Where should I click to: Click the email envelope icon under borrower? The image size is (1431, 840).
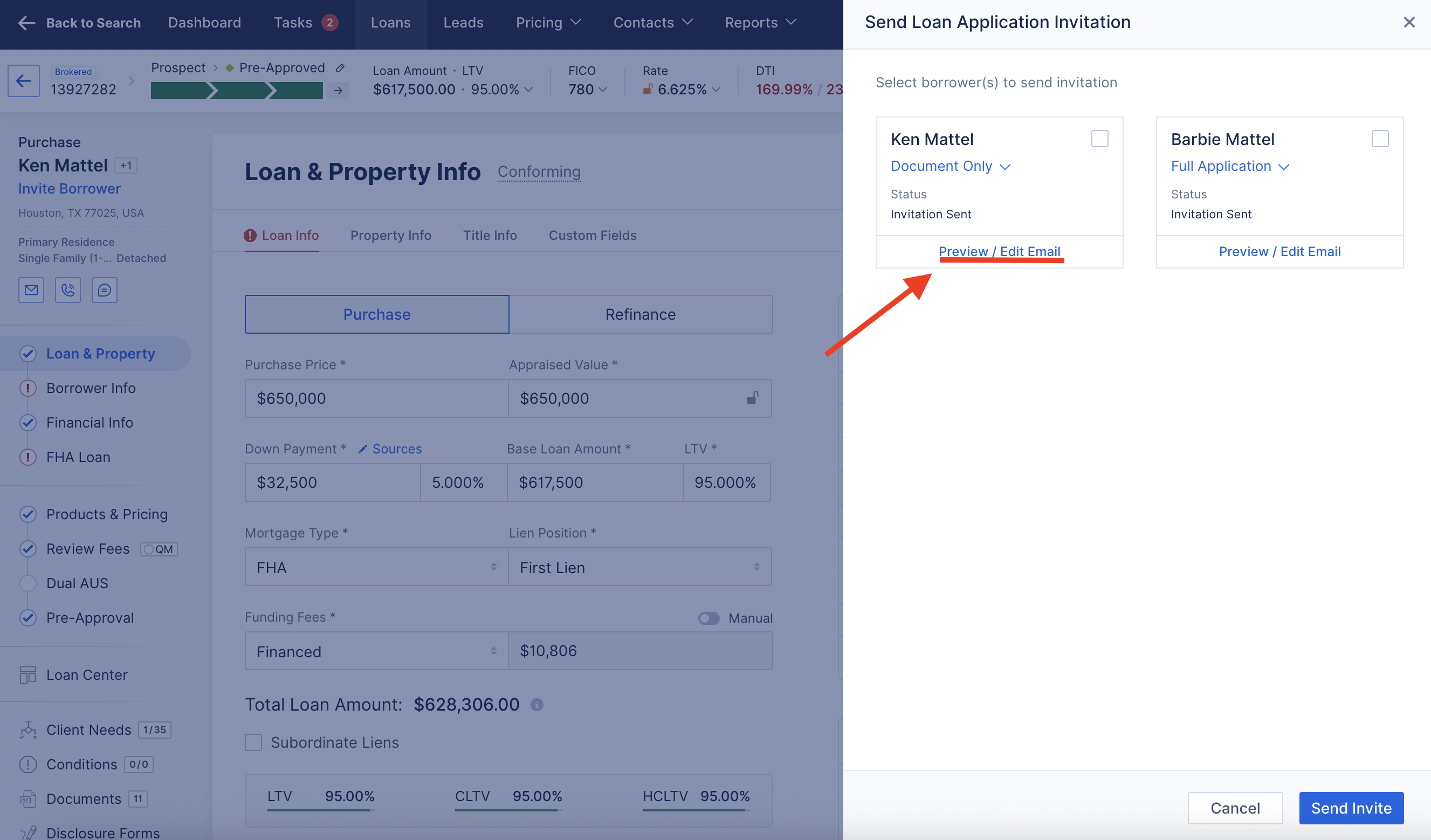[x=31, y=290]
